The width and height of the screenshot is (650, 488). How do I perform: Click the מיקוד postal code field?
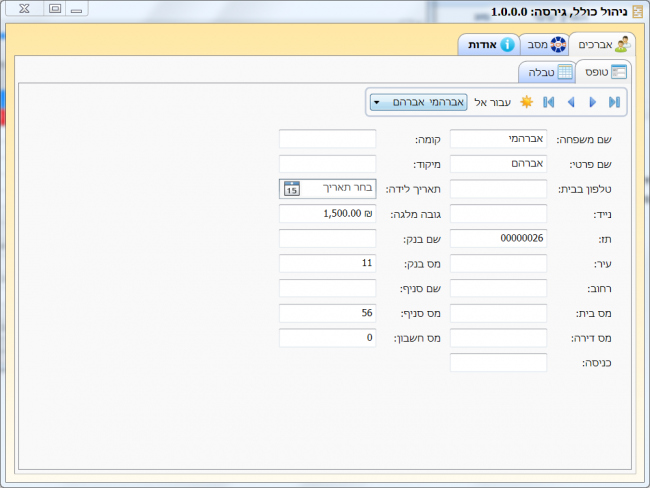tap(327, 164)
